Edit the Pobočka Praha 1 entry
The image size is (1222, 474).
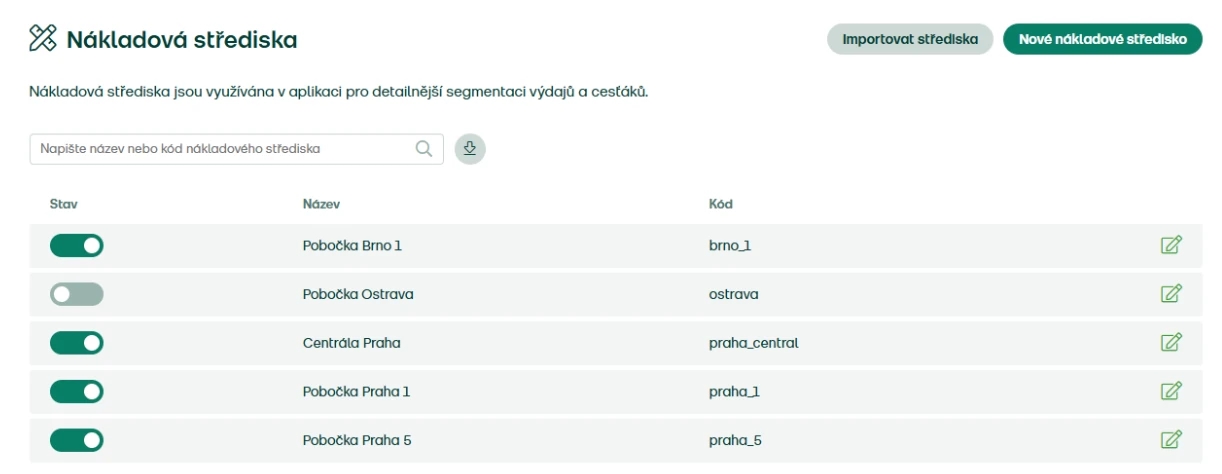pos(1171,391)
